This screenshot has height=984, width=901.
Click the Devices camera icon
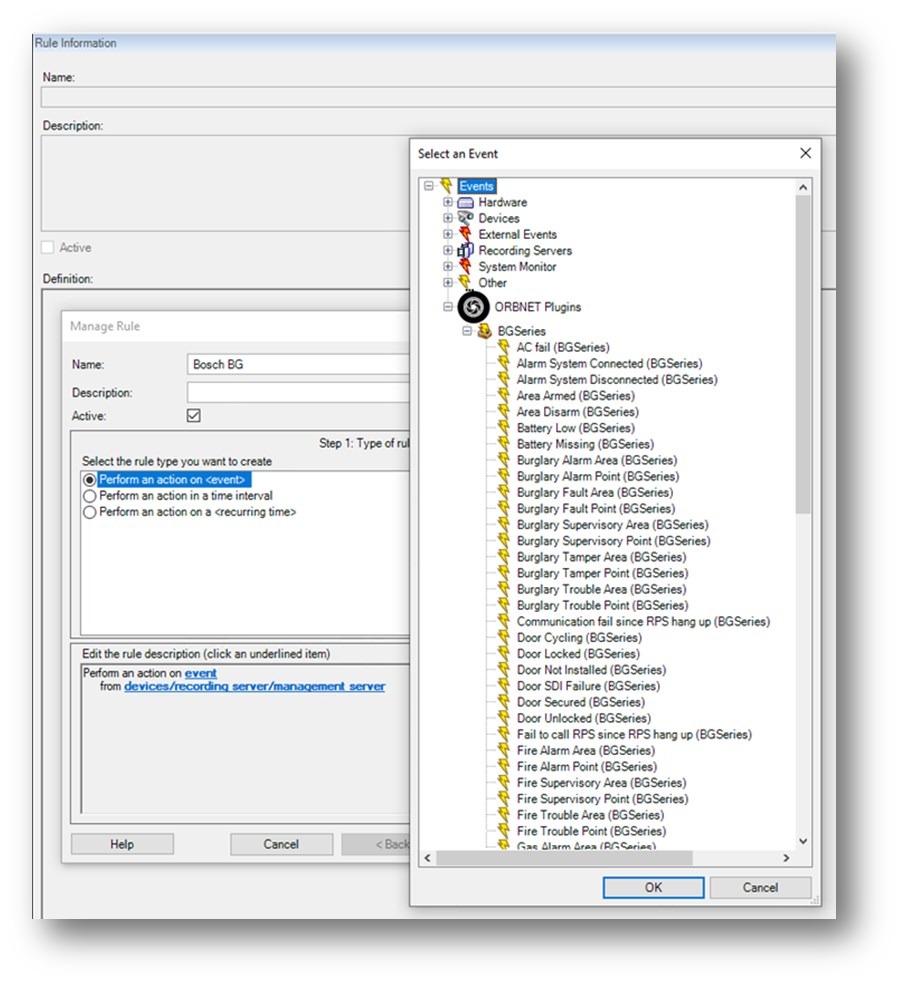coord(466,218)
